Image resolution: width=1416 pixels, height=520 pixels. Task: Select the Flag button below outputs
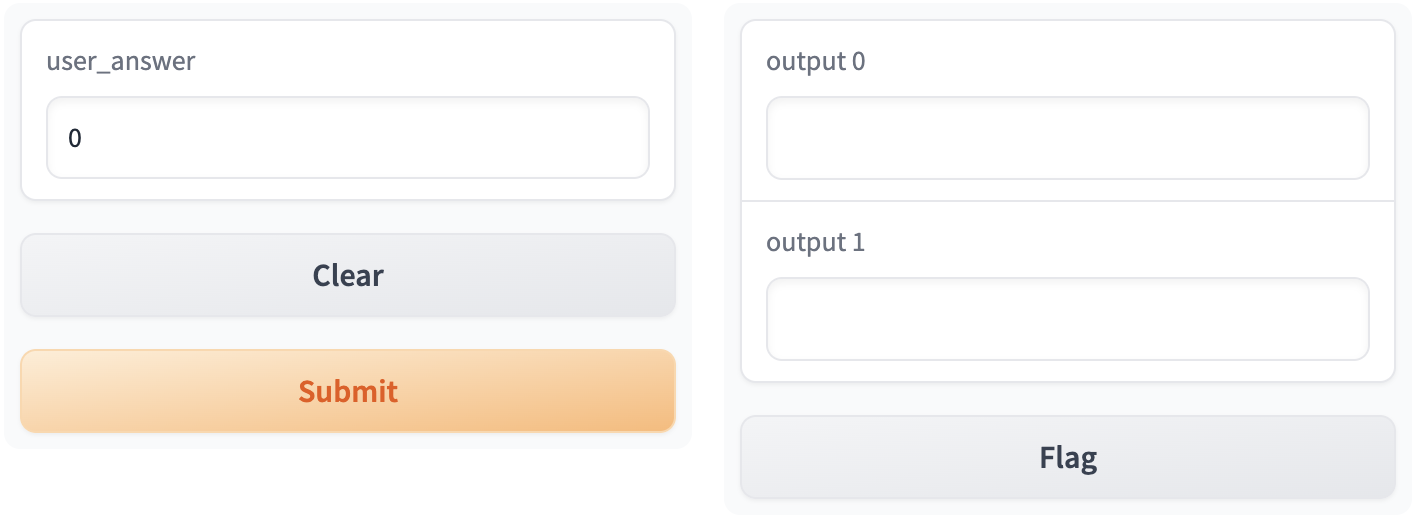coord(1067,457)
